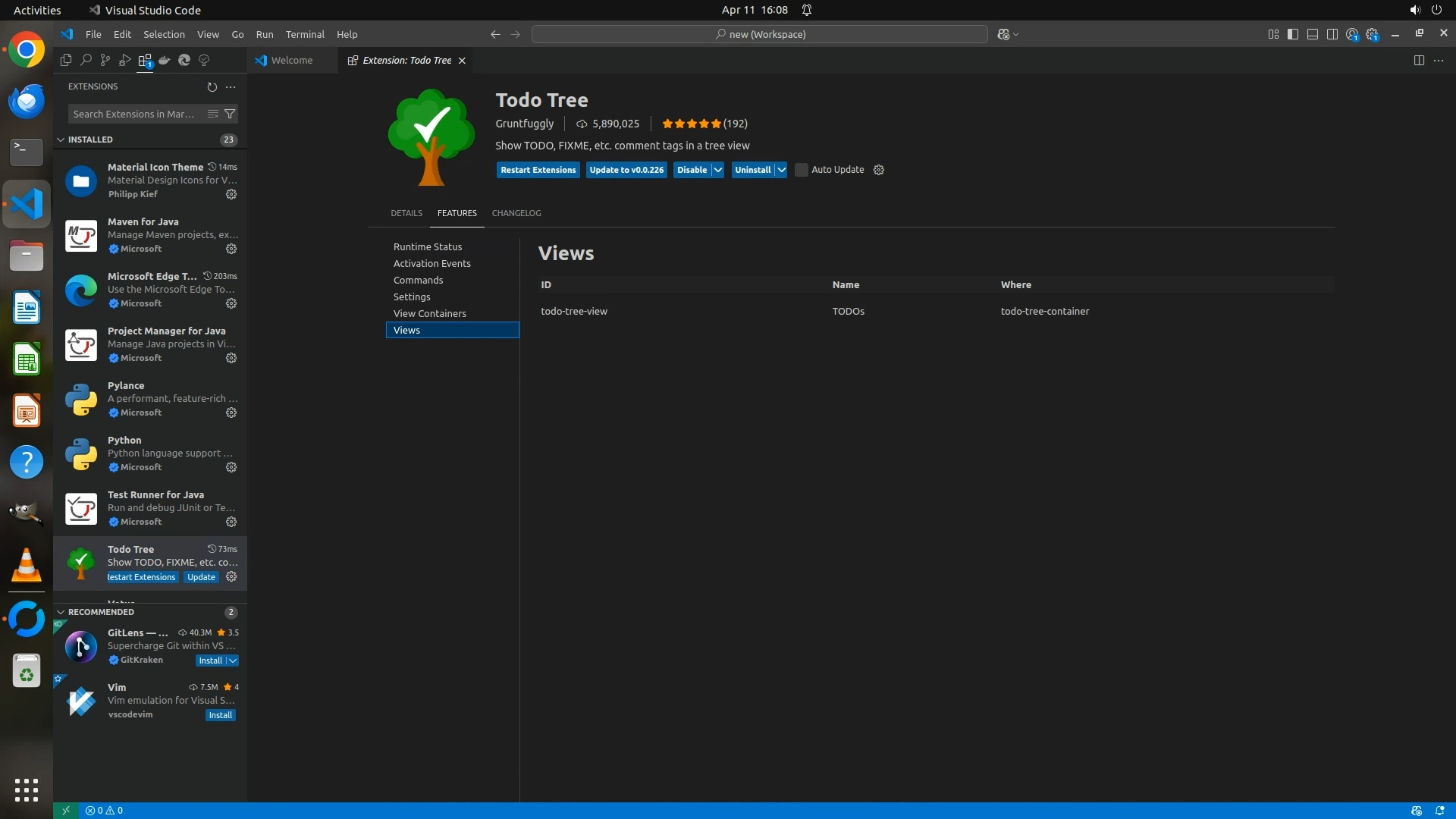The width and height of the screenshot is (1456, 819).
Task: Click the Todo Tree activity bar icon
Action: point(203,60)
